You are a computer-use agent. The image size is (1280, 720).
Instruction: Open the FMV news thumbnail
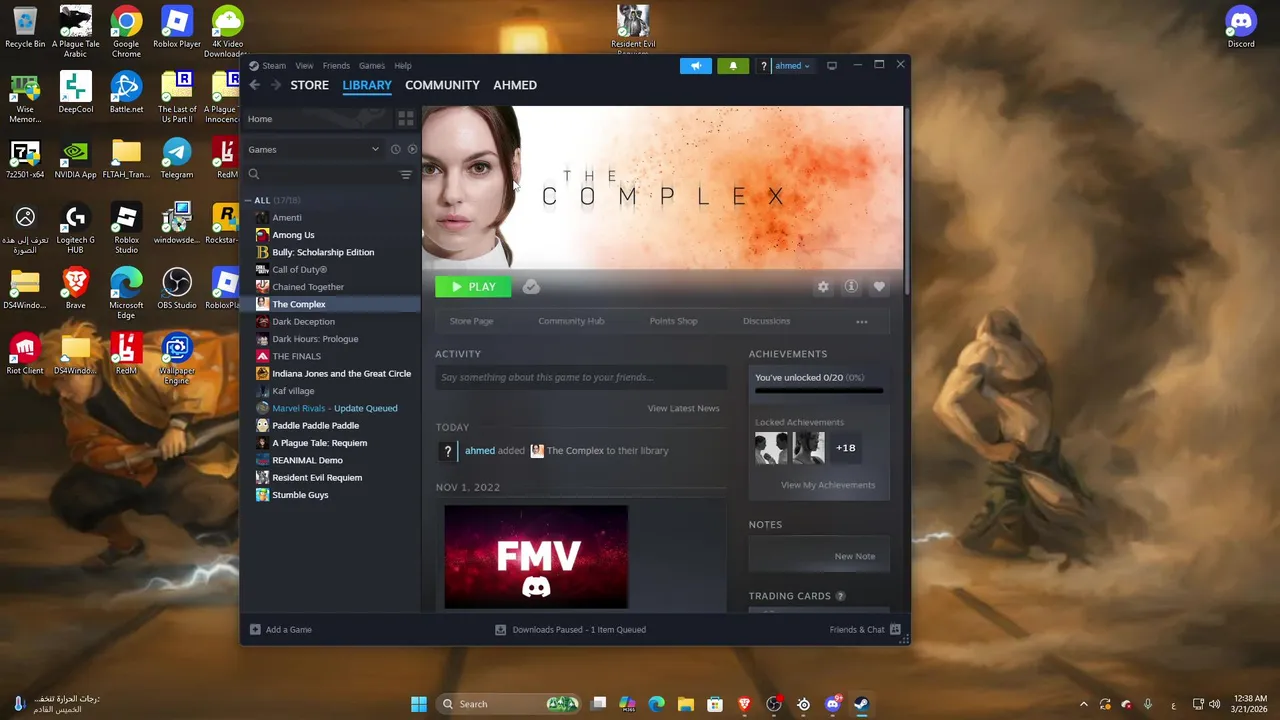[x=536, y=556]
